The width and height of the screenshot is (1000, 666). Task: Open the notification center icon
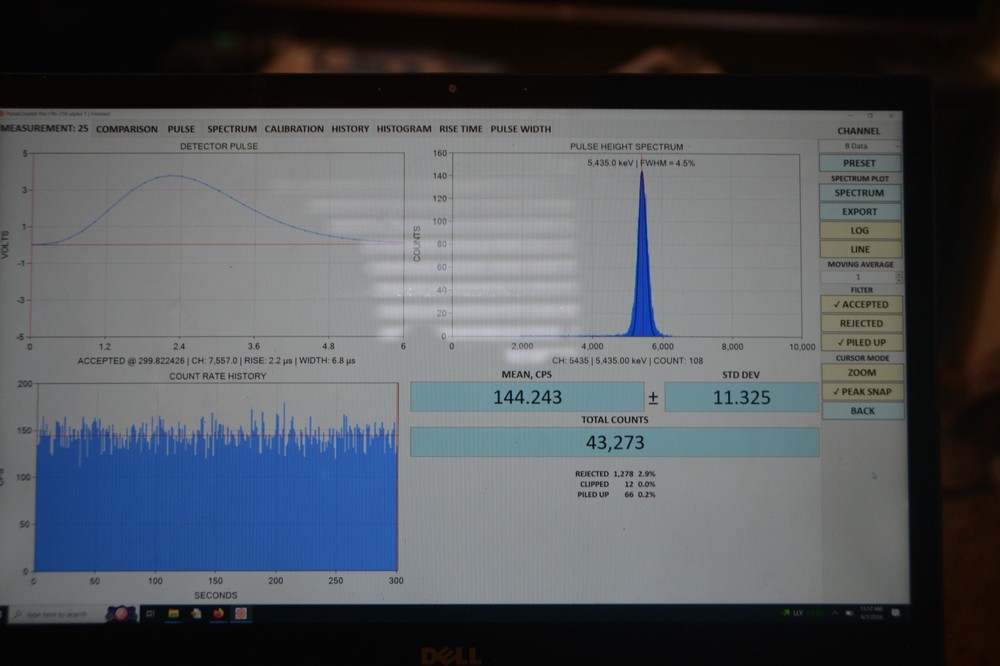[x=895, y=613]
